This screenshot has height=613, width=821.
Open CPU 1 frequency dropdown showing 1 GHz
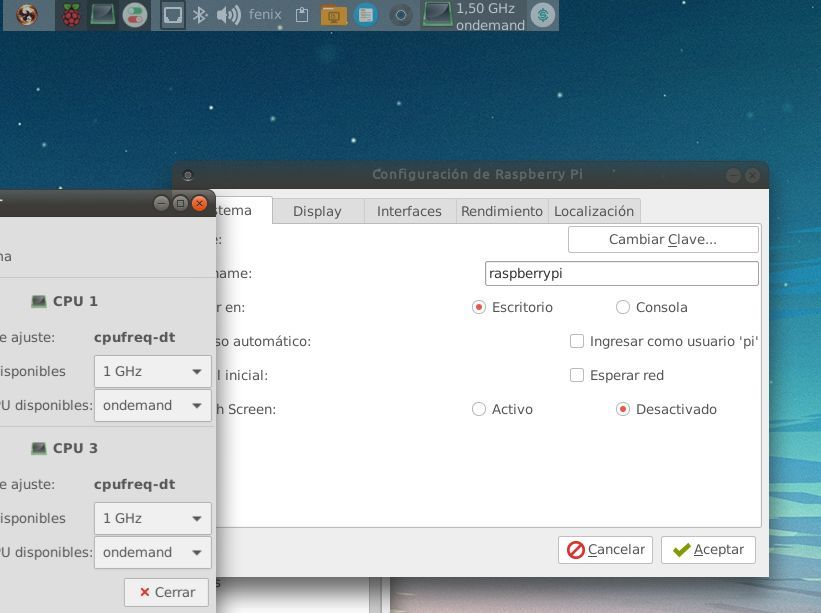tap(153, 372)
